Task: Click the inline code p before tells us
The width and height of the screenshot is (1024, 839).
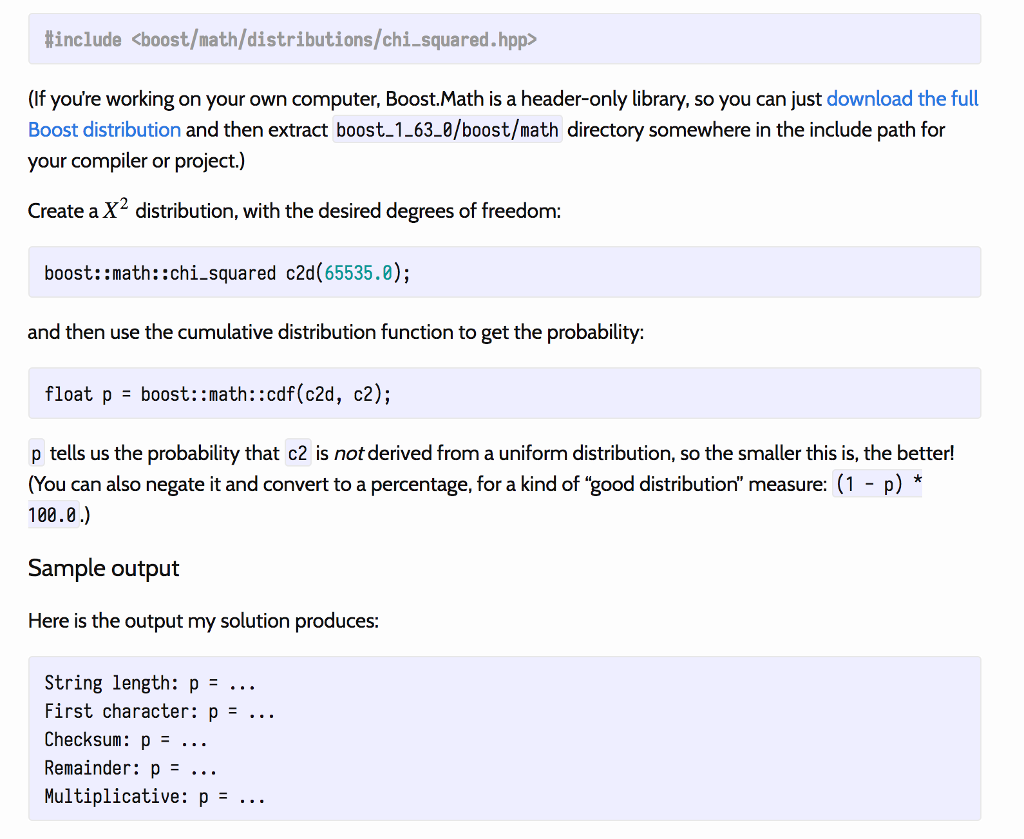Action: click(37, 452)
